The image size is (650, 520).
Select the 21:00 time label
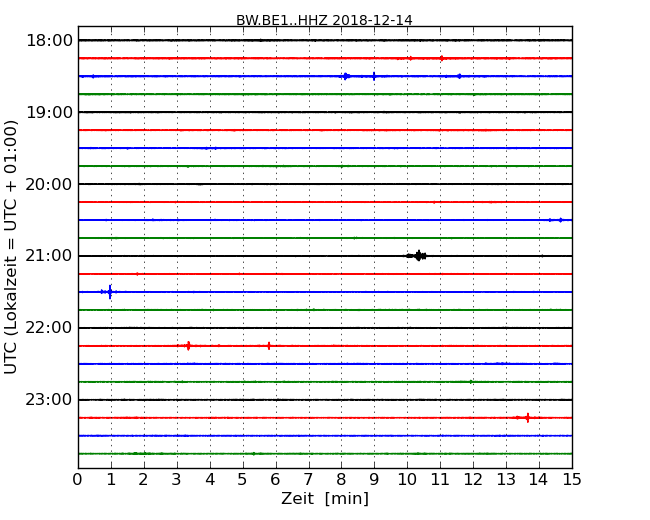point(49,256)
